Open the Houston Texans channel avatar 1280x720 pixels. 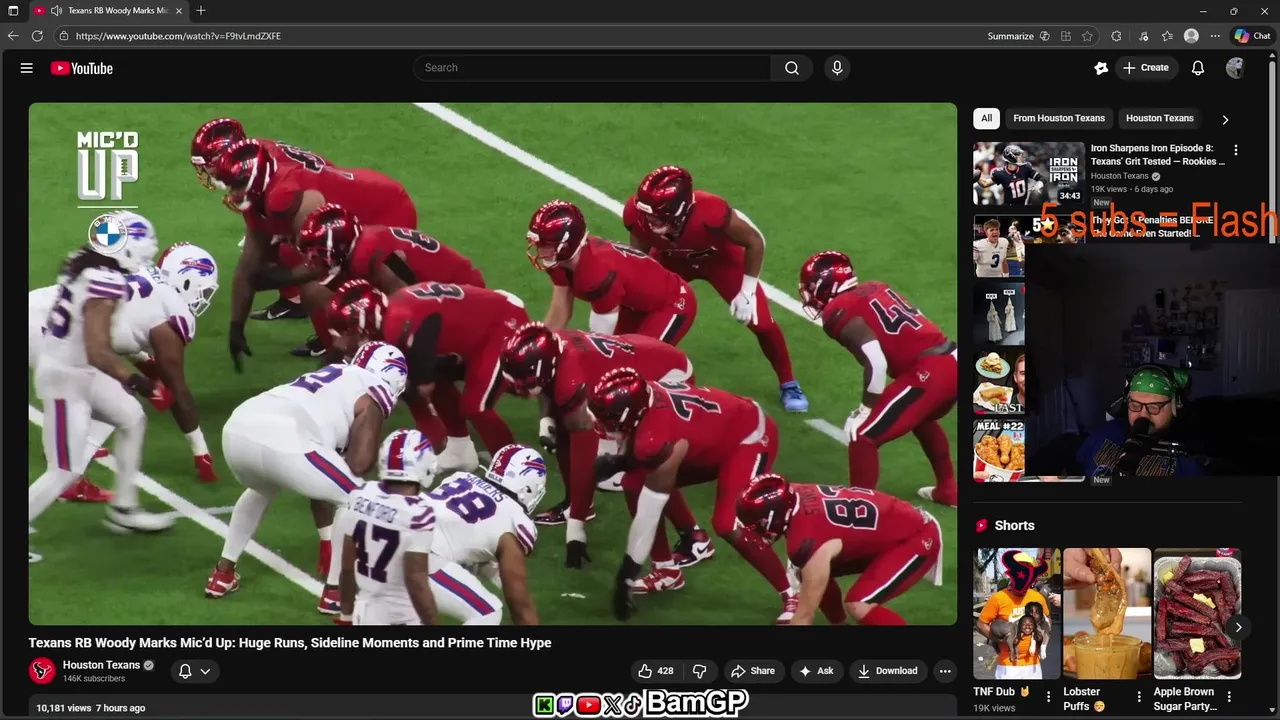tap(43, 670)
